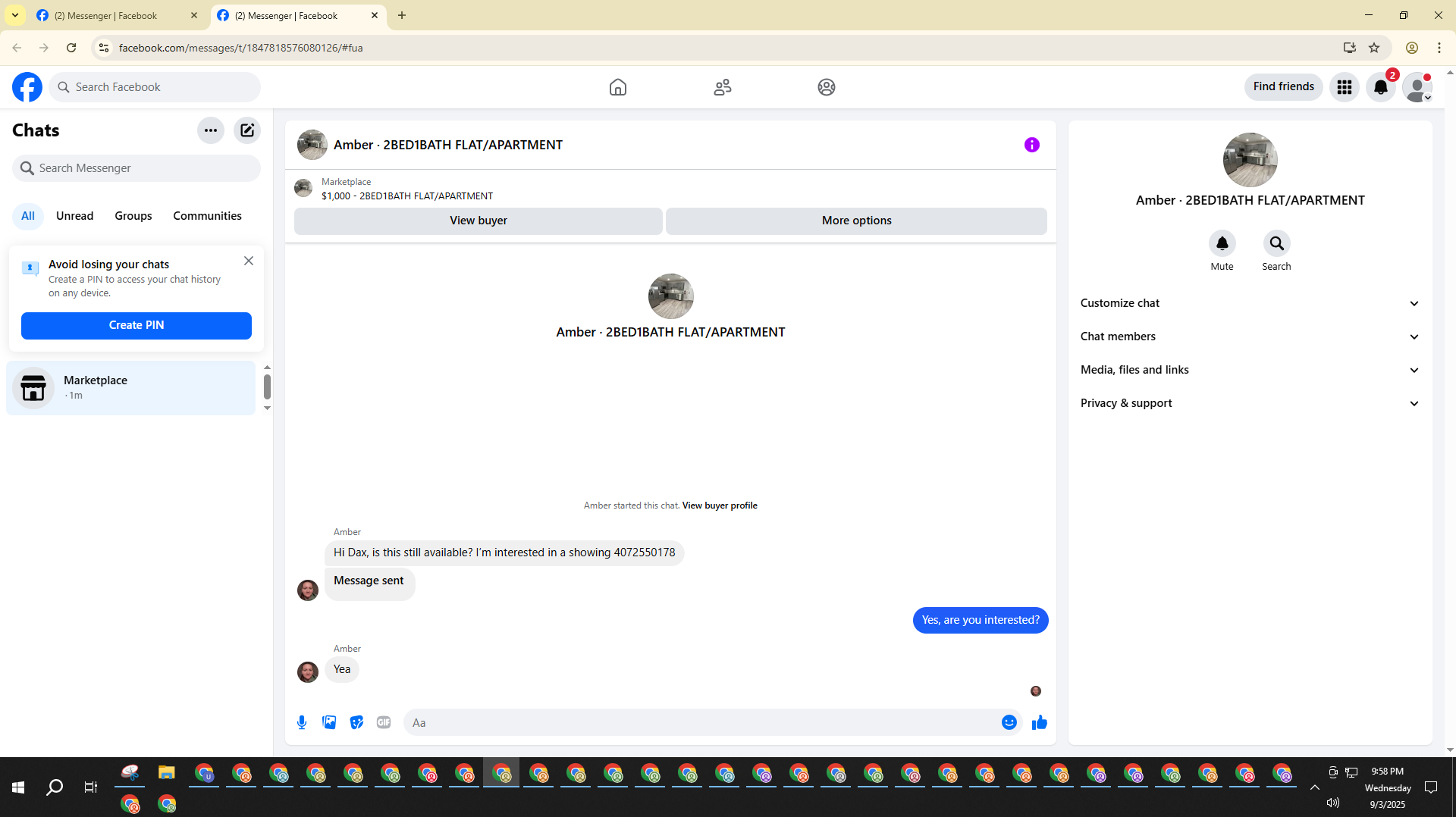Expand Privacy & support section
Screen dimensions: 1456x817
point(1250,403)
